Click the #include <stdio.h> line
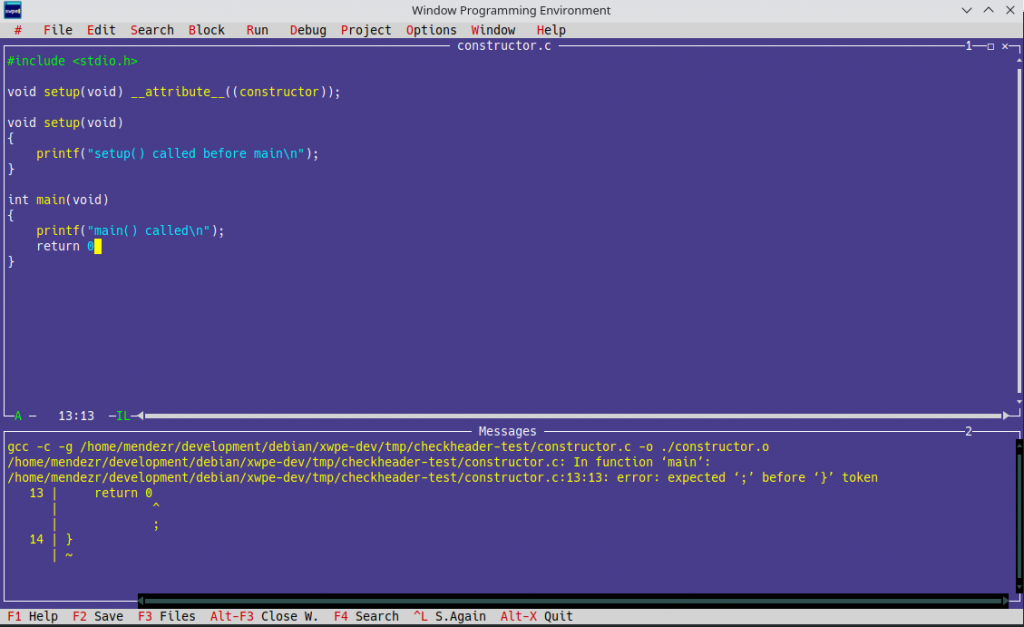1024x627 pixels. tap(72, 61)
